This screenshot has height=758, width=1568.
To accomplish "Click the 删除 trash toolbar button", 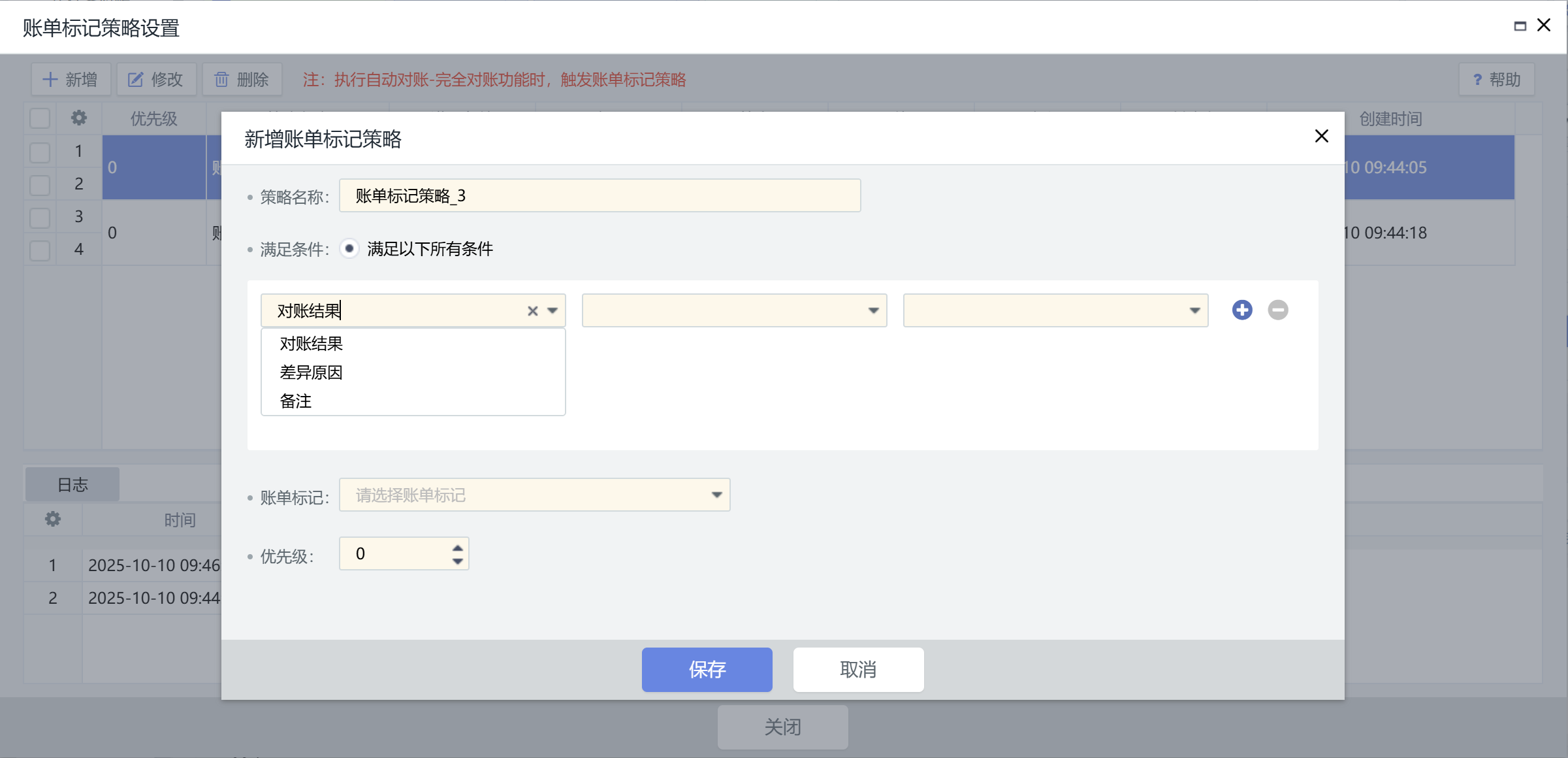I will click(x=242, y=80).
